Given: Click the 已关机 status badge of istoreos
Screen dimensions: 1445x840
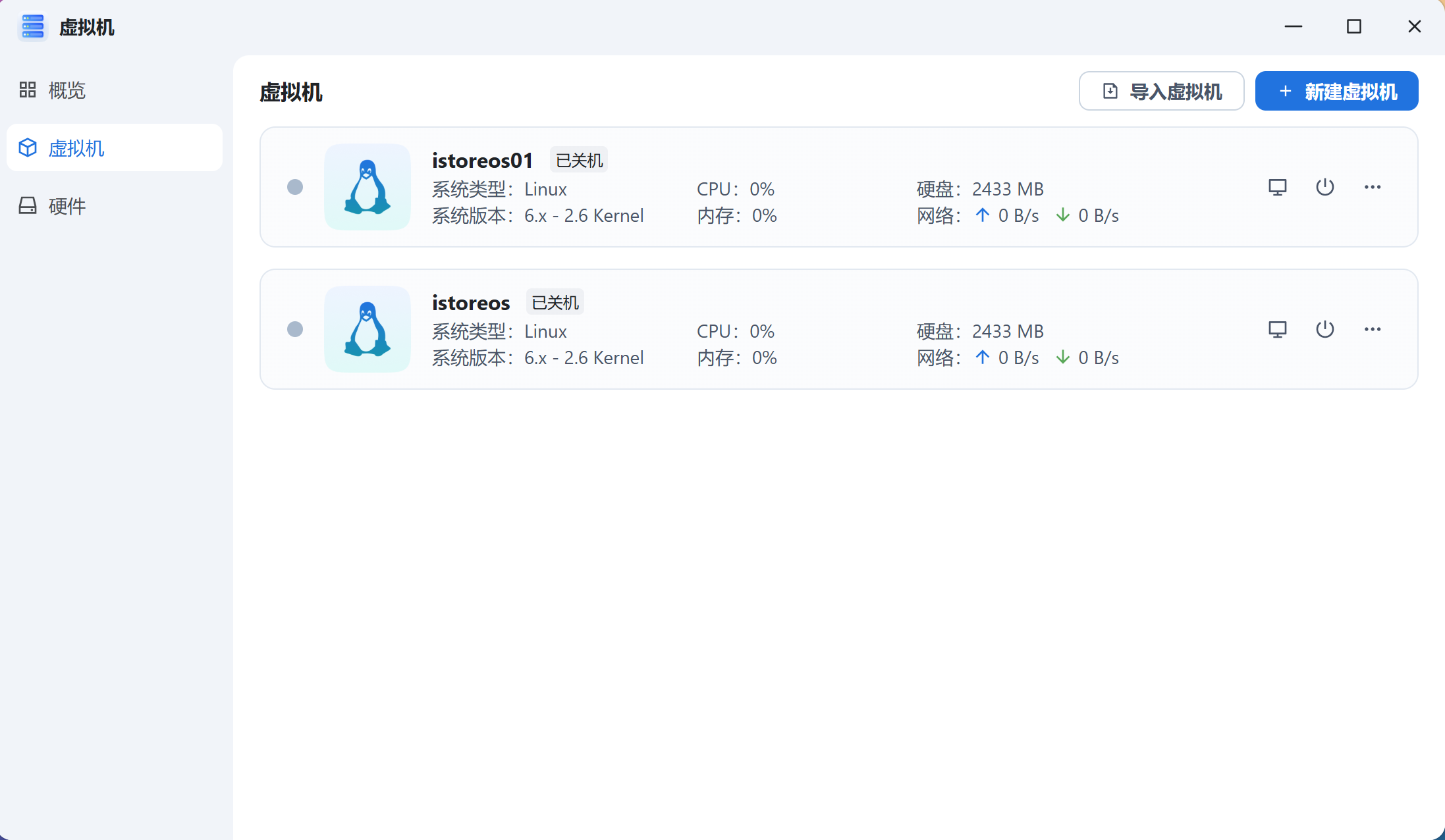Looking at the screenshot, I should coord(555,303).
